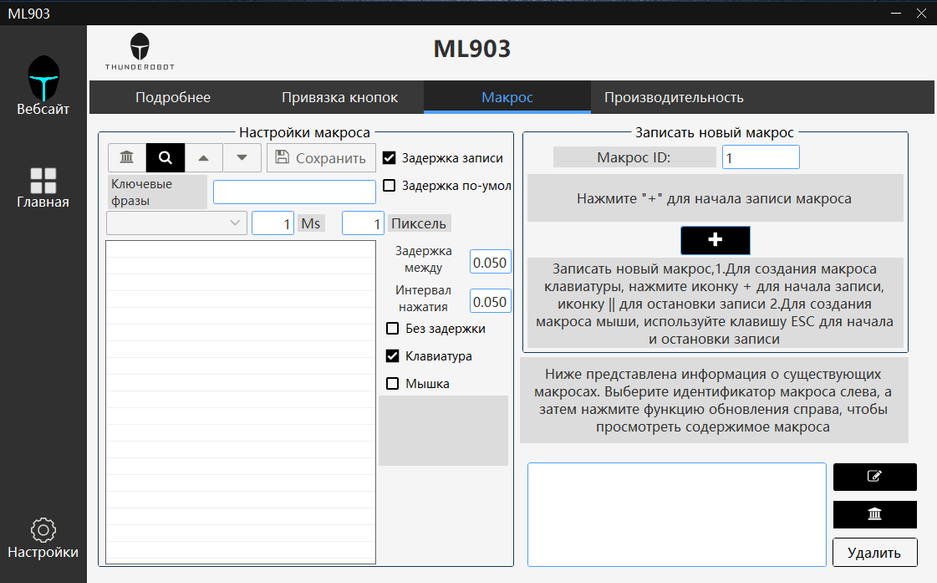937x583 pixels.
Task: Go to Главная in the sidebar
Action: pyautogui.click(x=43, y=188)
